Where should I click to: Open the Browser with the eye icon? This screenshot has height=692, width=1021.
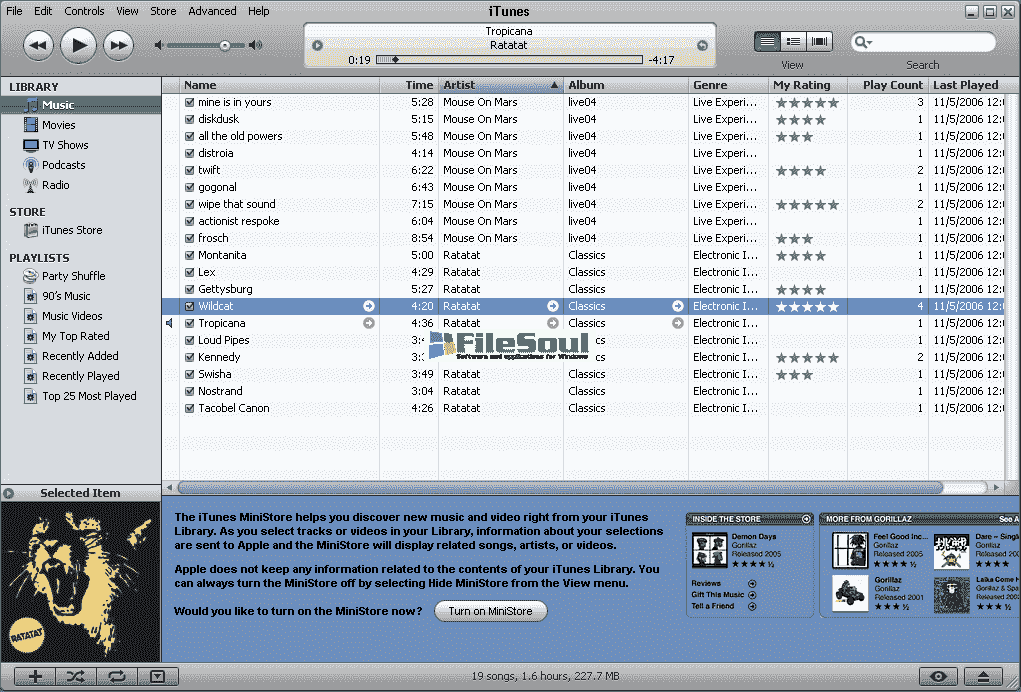click(938, 677)
